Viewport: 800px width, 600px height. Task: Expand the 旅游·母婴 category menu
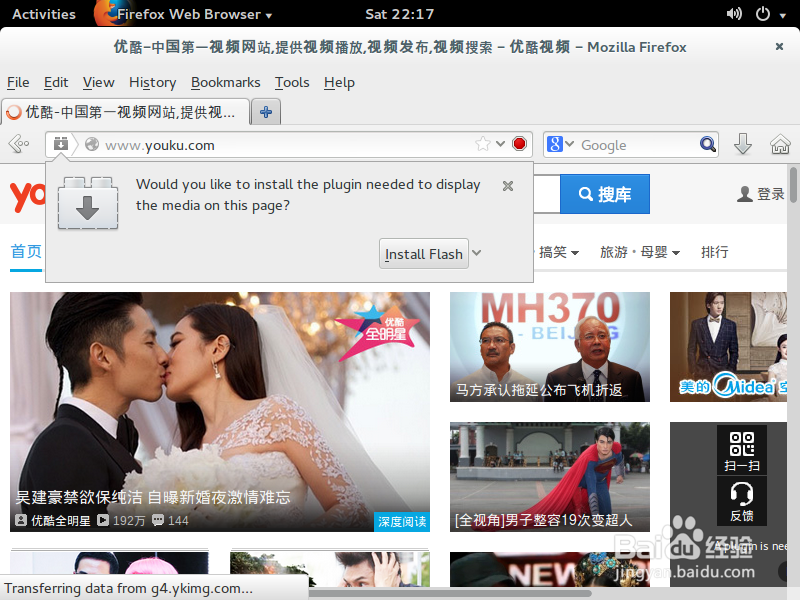tap(640, 252)
